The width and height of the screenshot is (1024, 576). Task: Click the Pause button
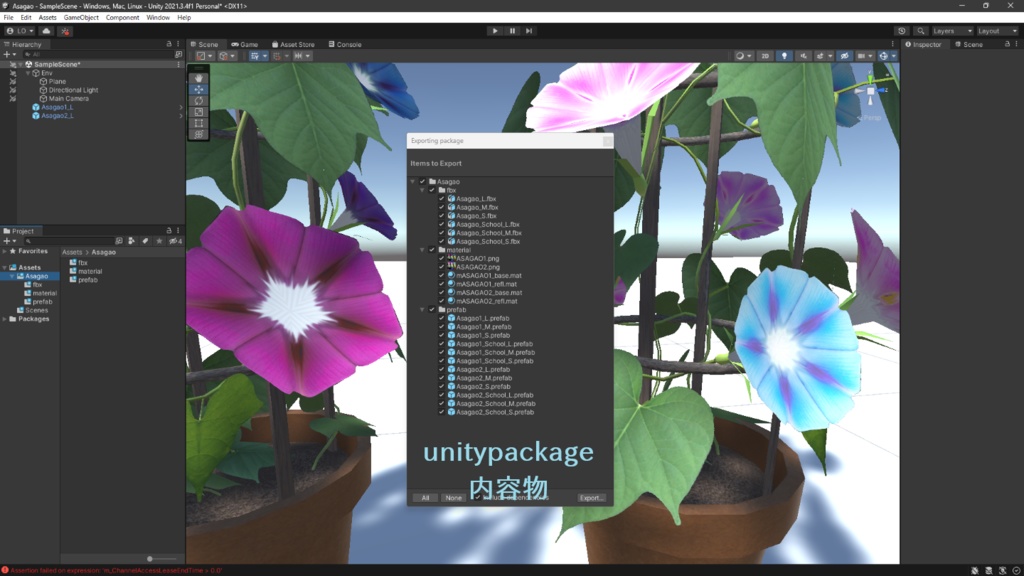tap(512, 31)
